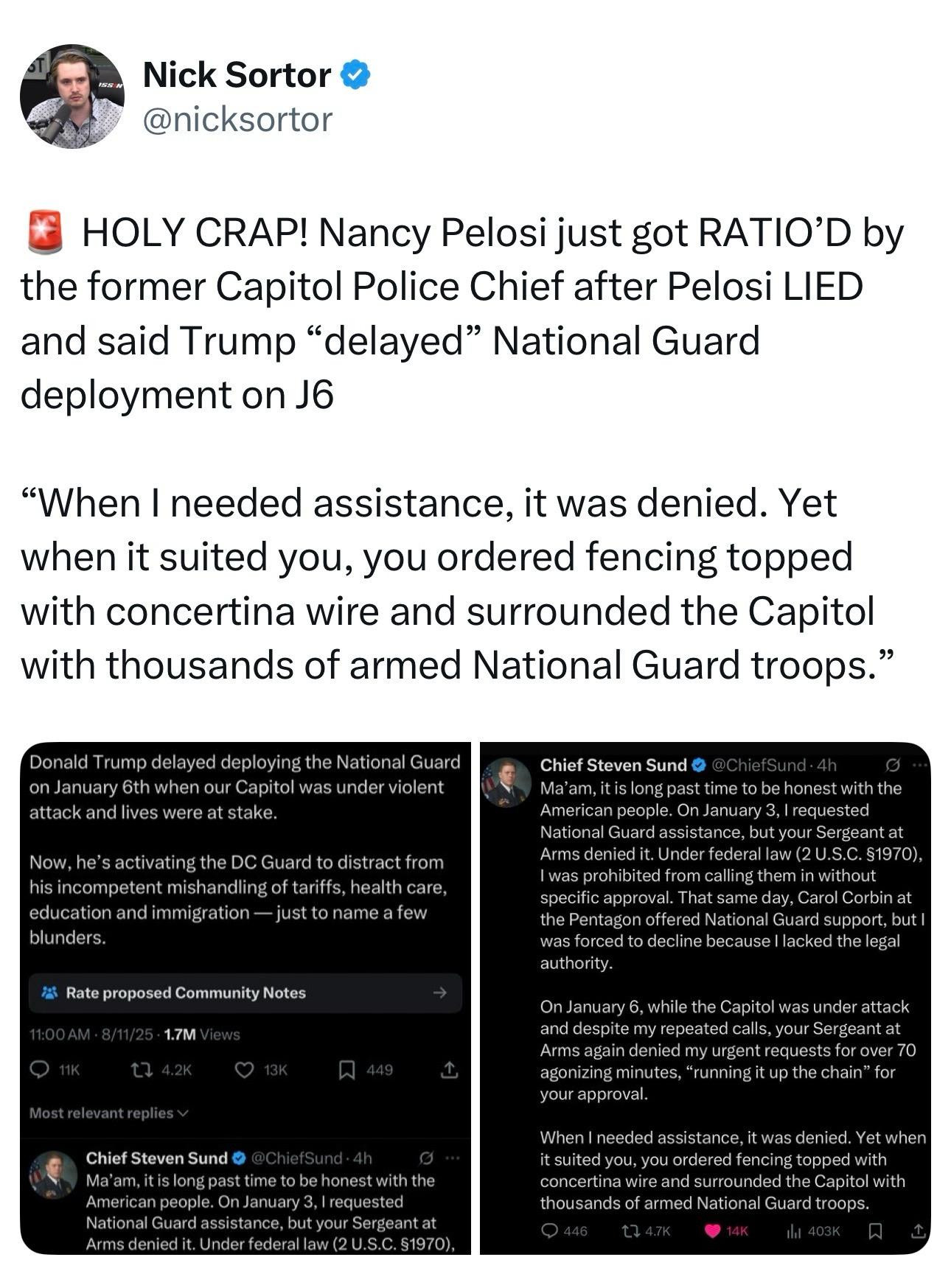Unlike Sund's reply with pink 14K heart
The width and height of the screenshot is (951, 1288).
click(714, 1231)
